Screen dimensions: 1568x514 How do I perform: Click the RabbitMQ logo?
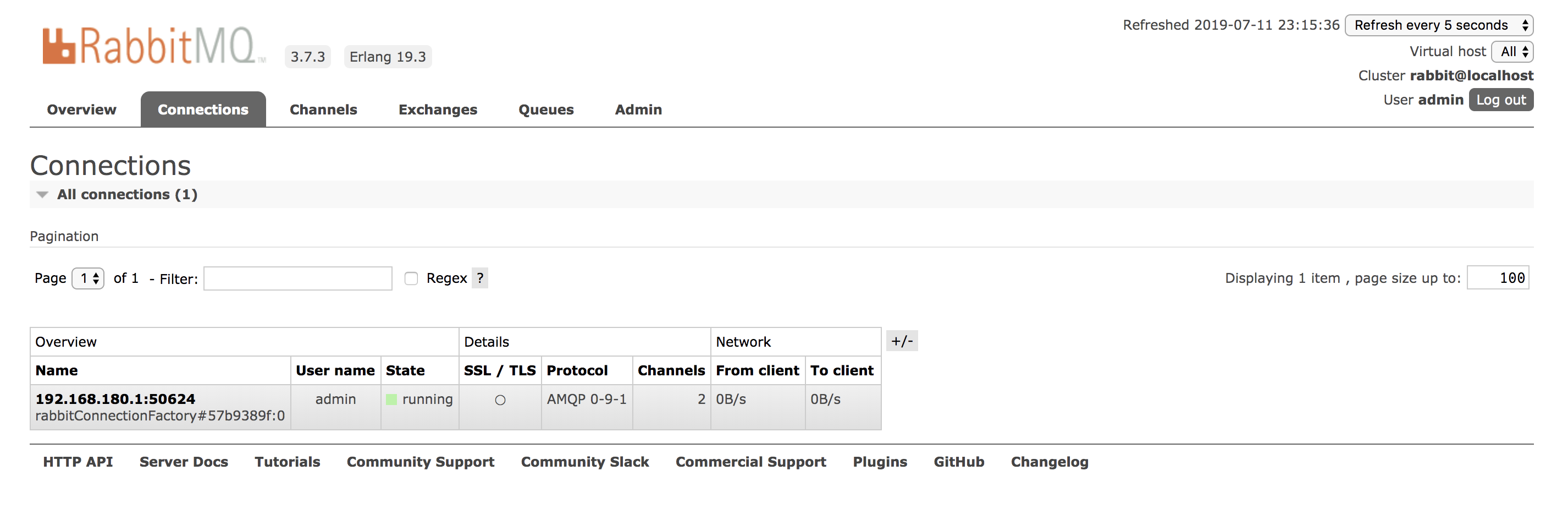(153, 46)
